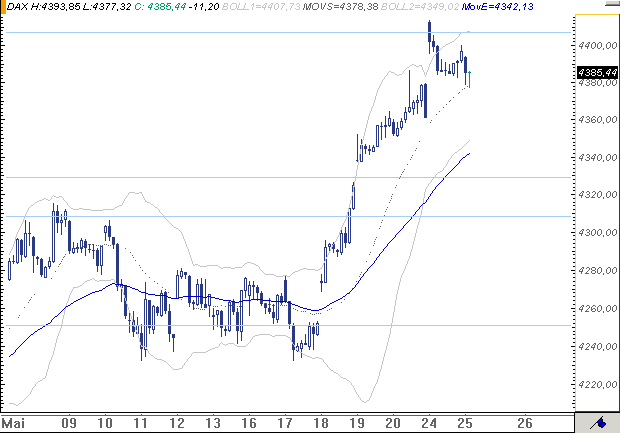Image resolution: width=620 pixels, height=433 pixels.
Task: Click date 10 on the time axis
Action: 105,424
